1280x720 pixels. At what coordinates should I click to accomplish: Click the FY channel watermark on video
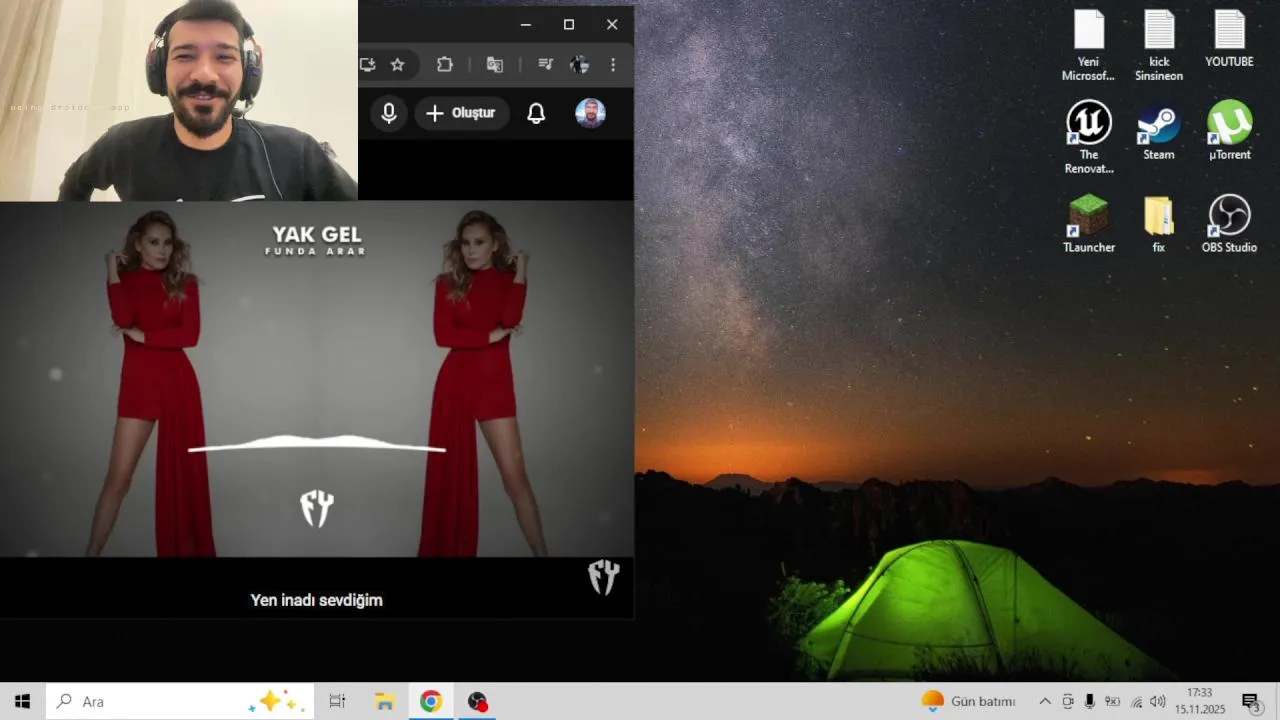click(604, 577)
